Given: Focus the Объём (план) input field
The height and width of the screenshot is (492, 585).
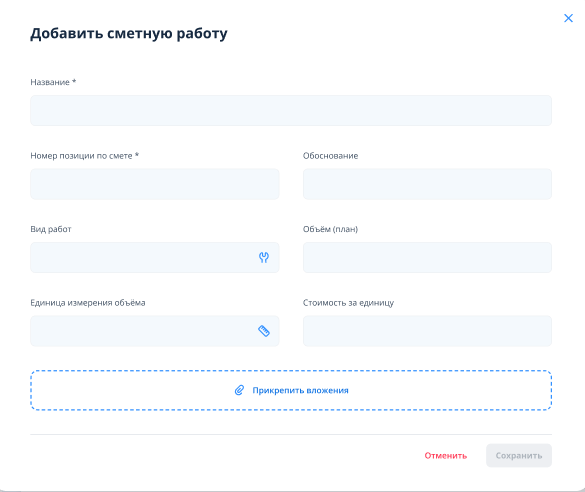Looking at the screenshot, I should click(427, 257).
